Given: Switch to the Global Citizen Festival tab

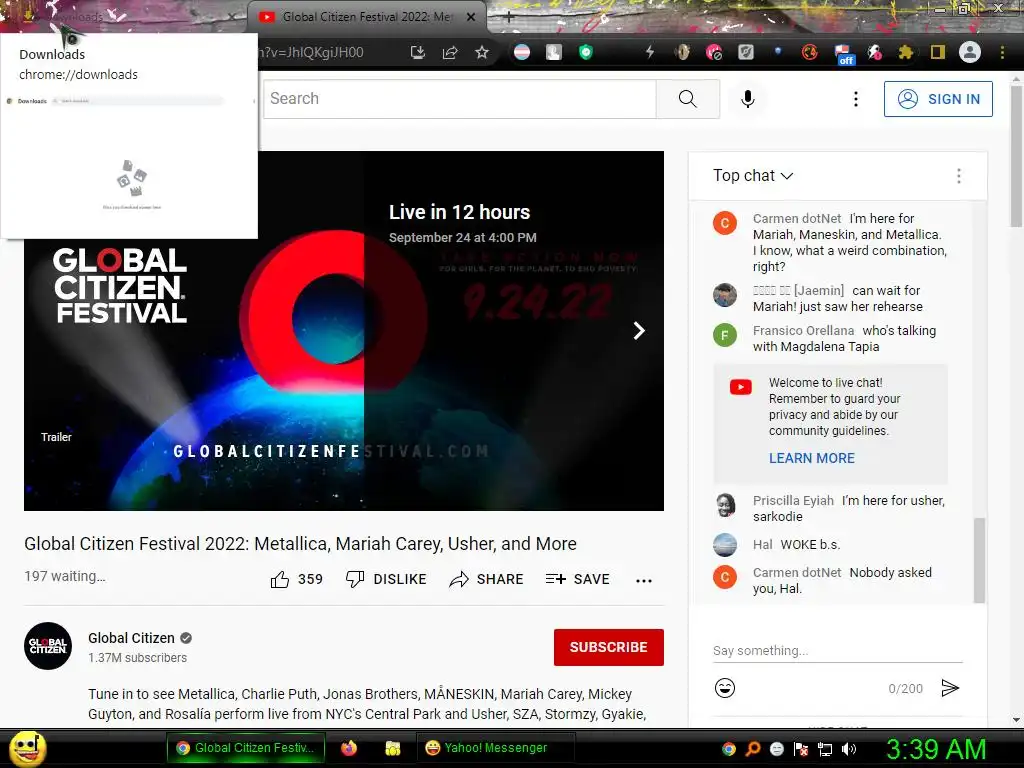Looking at the screenshot, I should click(367, 17).
